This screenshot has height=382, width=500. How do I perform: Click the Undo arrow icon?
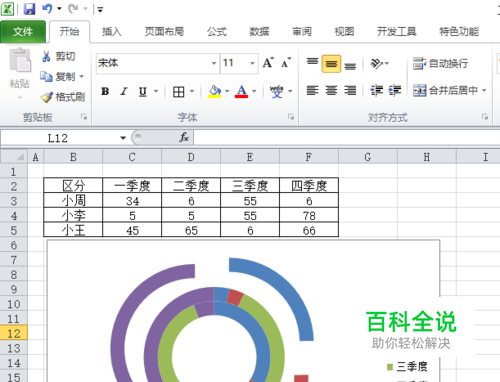[47, 9]
